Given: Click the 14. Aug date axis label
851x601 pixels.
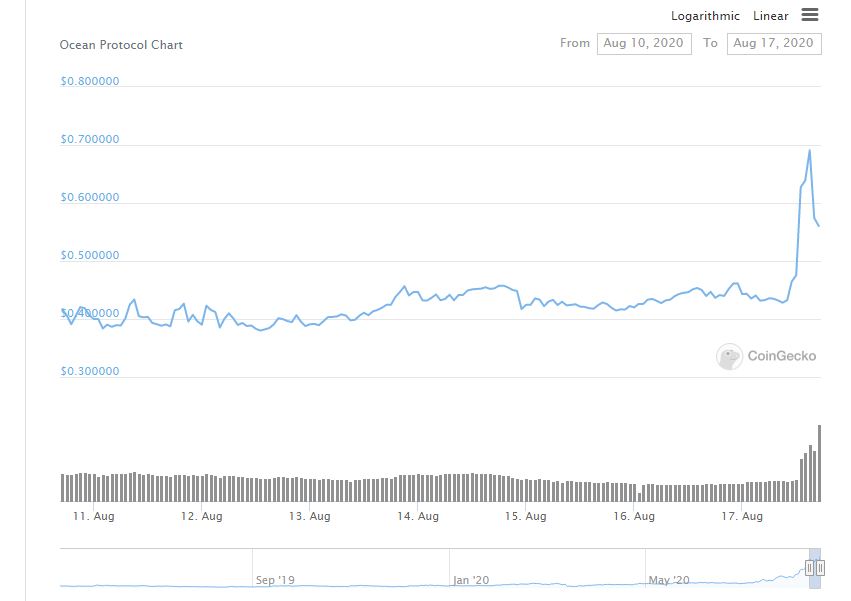Looking at the screenshot, I should click(x=418, y=517).
